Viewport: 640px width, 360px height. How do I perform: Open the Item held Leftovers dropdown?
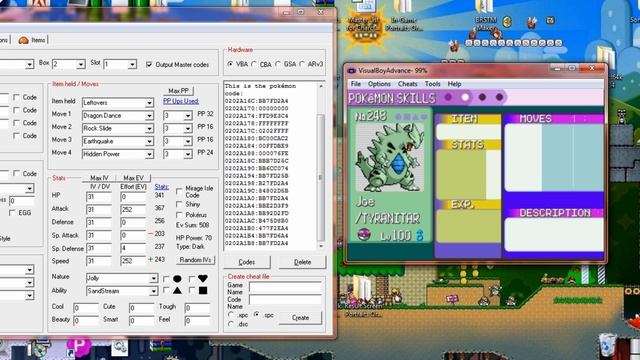[149, 103]
